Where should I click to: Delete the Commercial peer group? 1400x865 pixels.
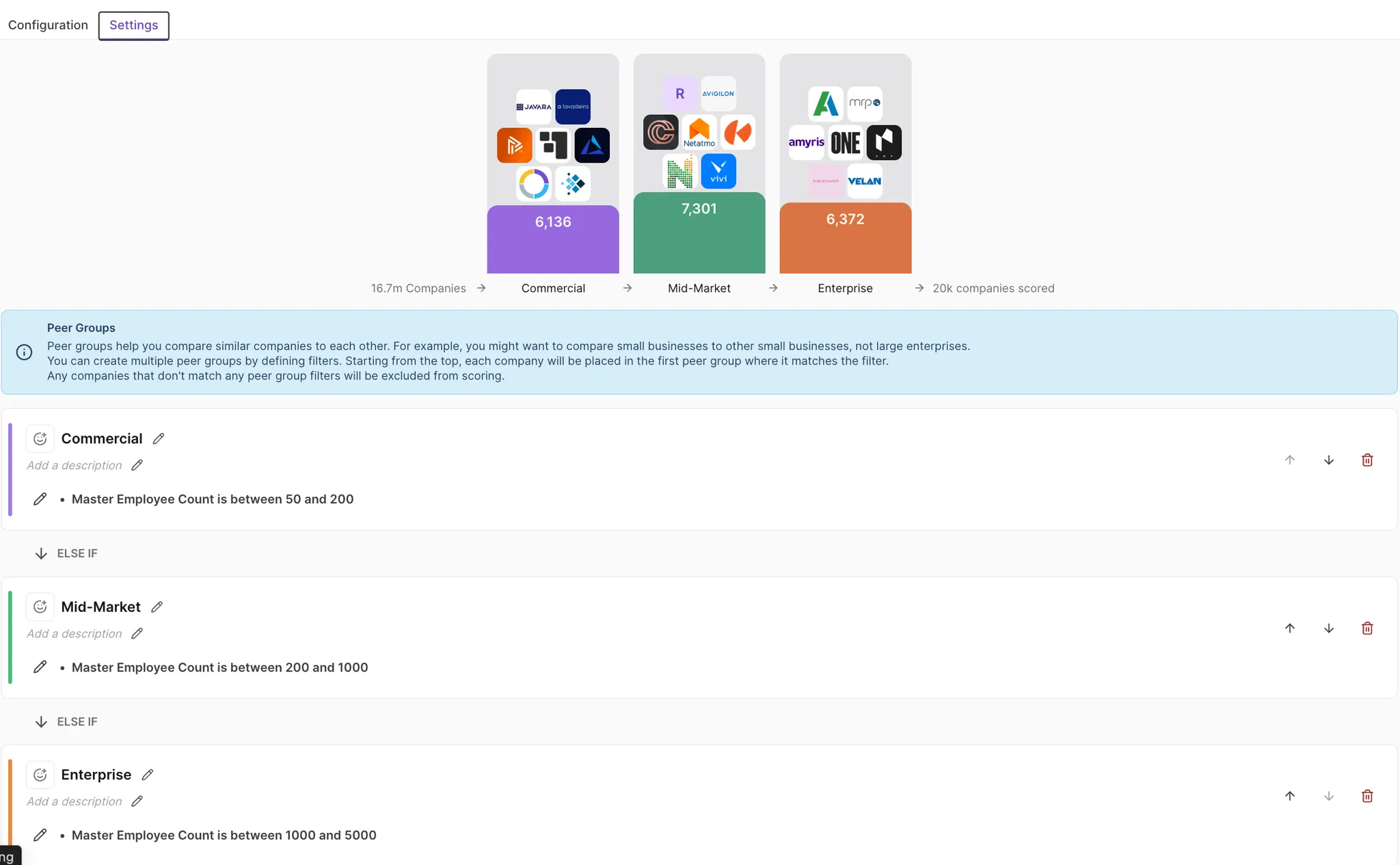click(1367, 460)
